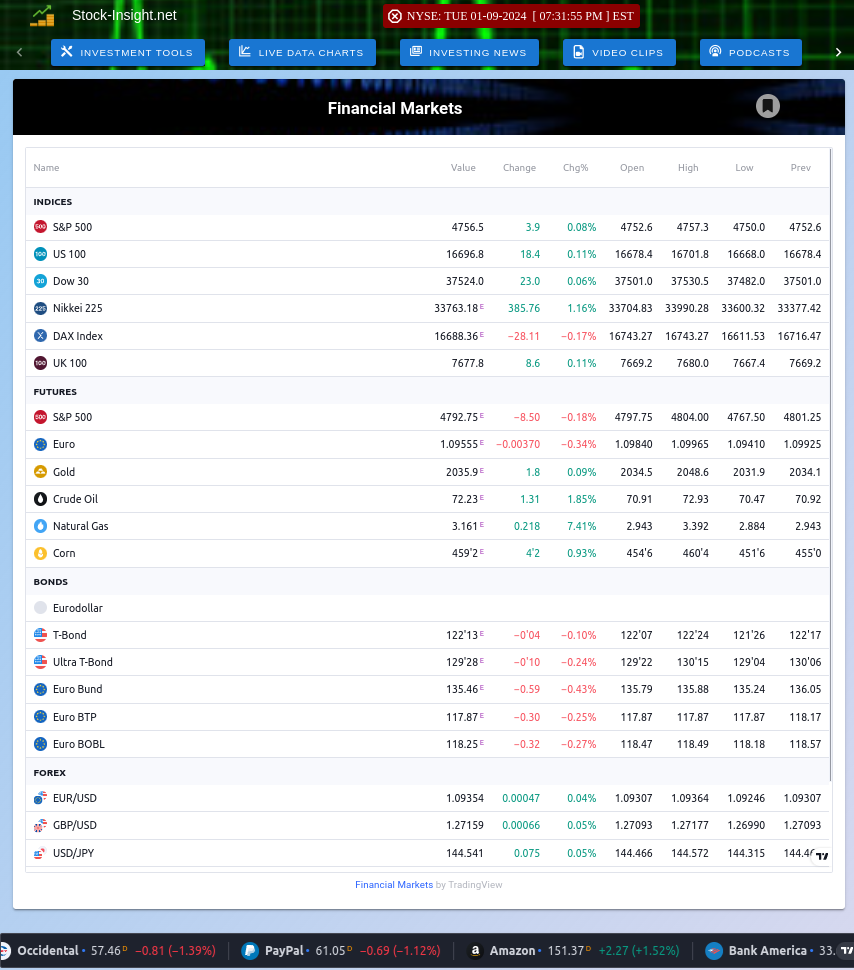
Task: Click the Dow 30 row icon
Action: 40,281
